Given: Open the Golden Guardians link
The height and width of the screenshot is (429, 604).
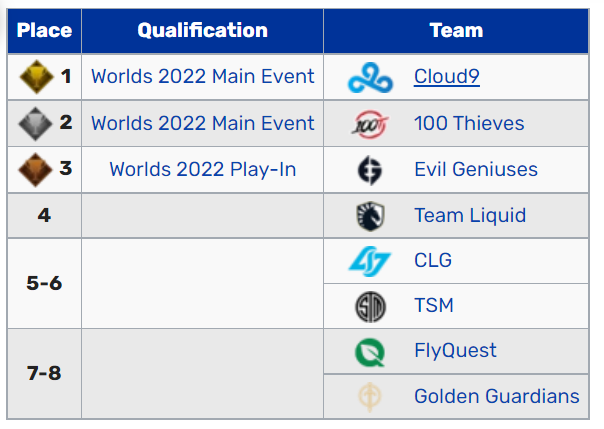Looking at the screenshot, I should 497,396.
